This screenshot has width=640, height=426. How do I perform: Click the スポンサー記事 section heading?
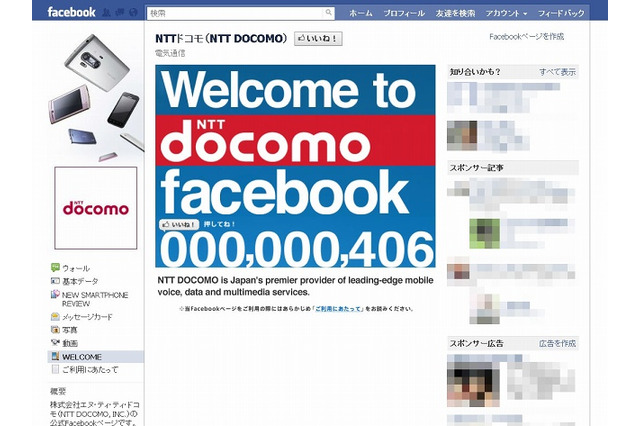(477, 168)
